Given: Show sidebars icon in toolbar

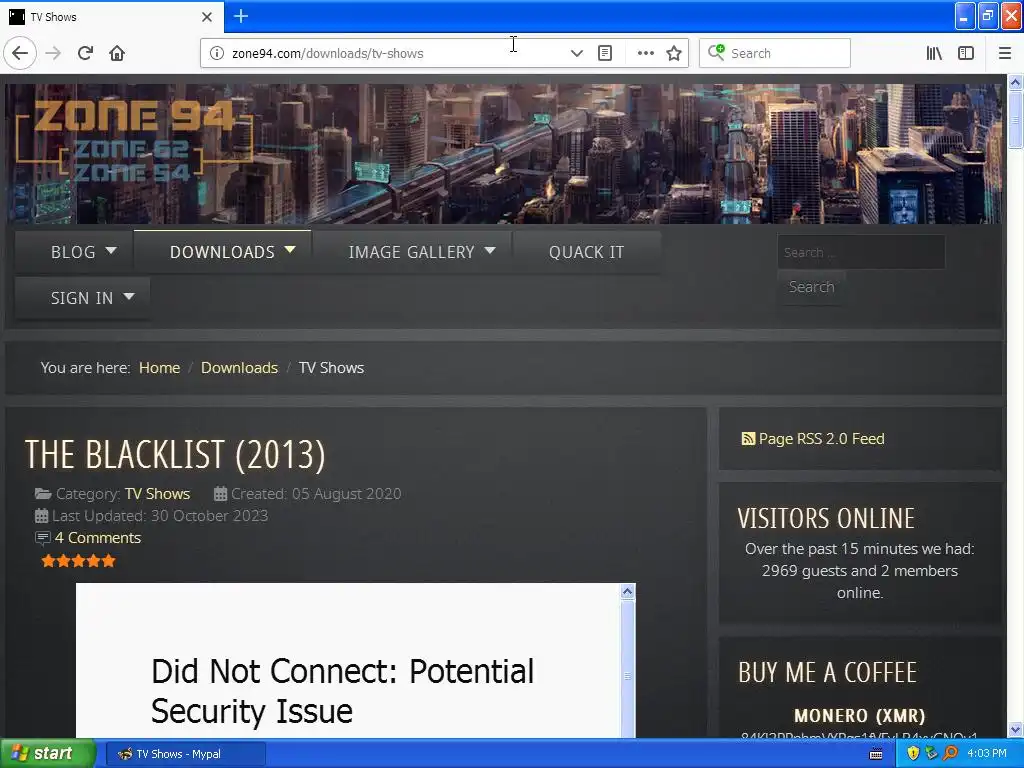Looking at the screenshot, I should (x=966, y=53).
